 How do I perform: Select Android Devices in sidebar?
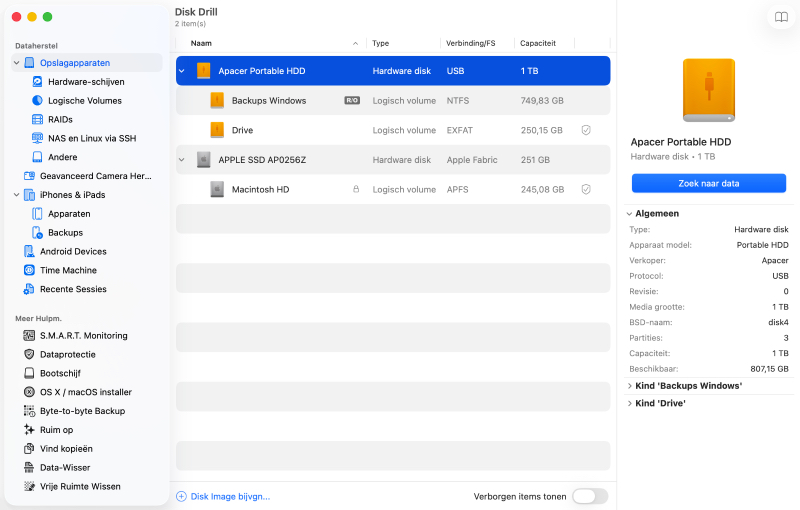click(30, 251)
